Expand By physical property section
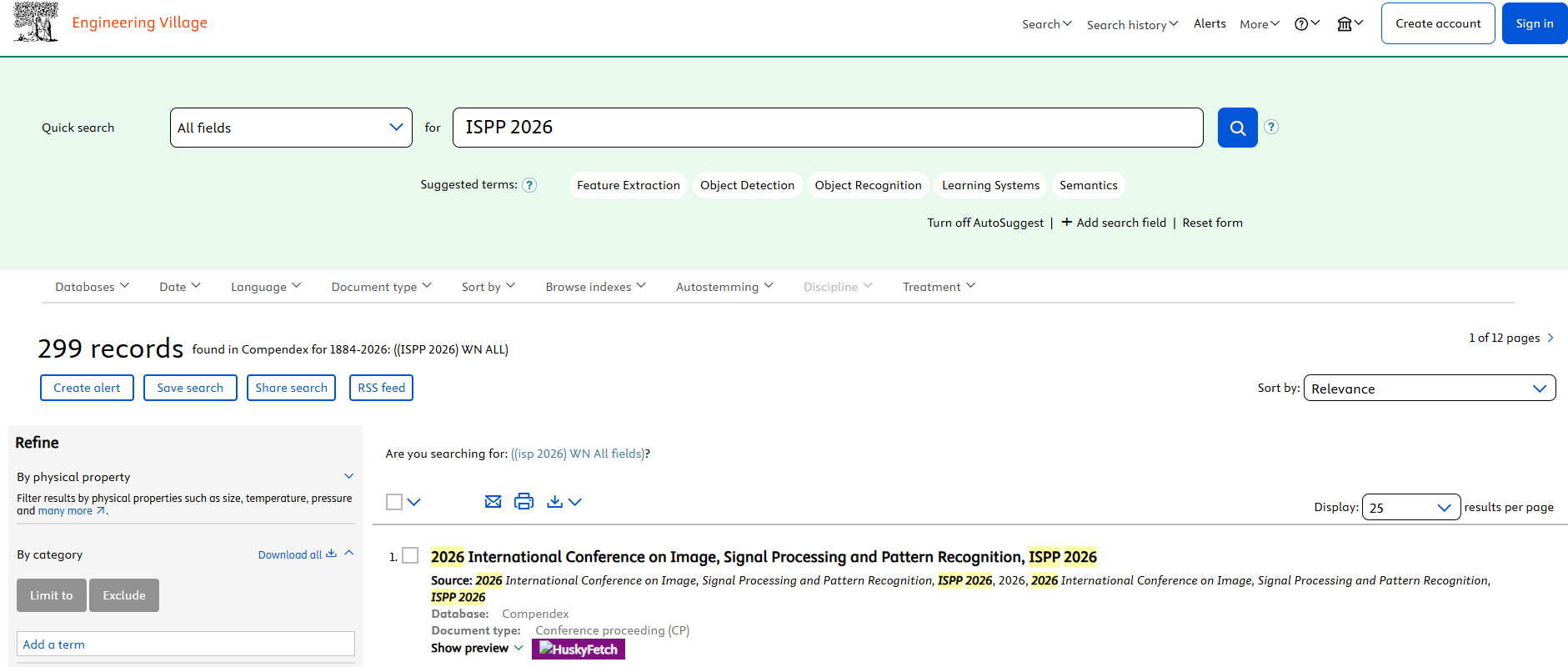Screen dimensions: 1568x667 click(349, 476)
